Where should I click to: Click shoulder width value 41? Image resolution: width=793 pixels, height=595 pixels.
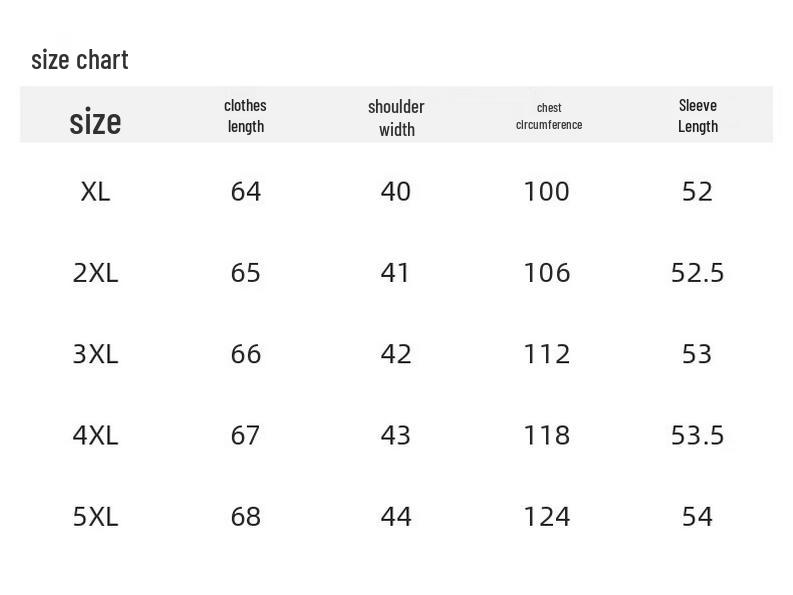[x=396, y=273]
